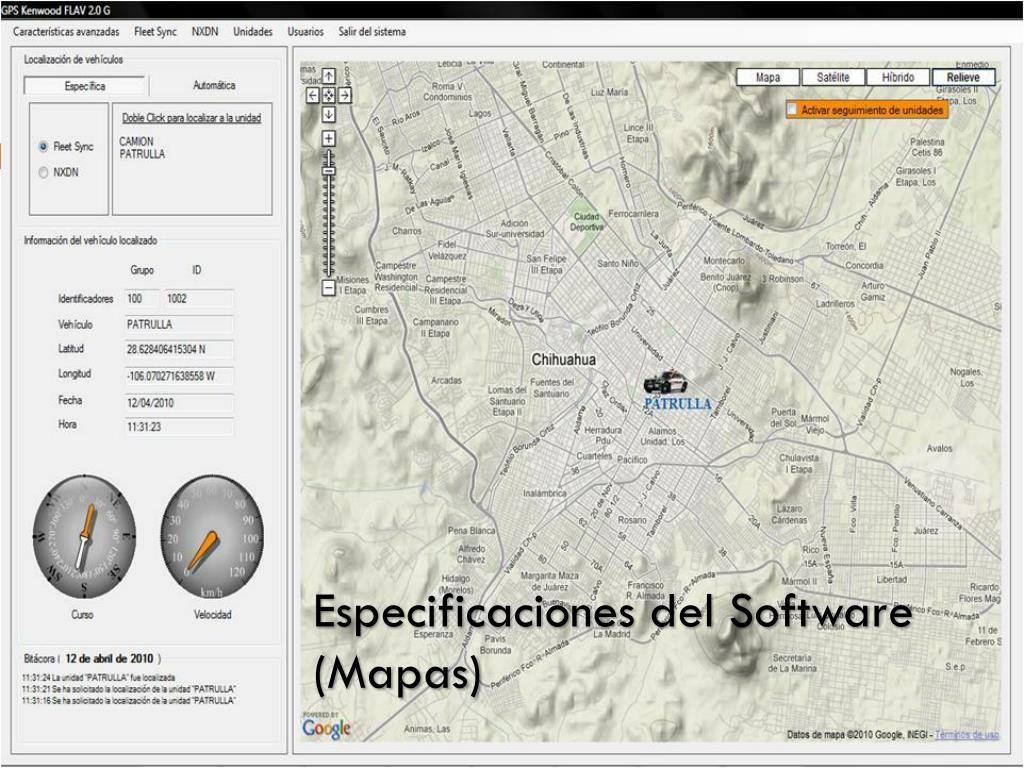Viewport: 1024px width, 768px height.
Task: Click the Ciudad Deportiva label on the map
Action: [x=586, y=222]
